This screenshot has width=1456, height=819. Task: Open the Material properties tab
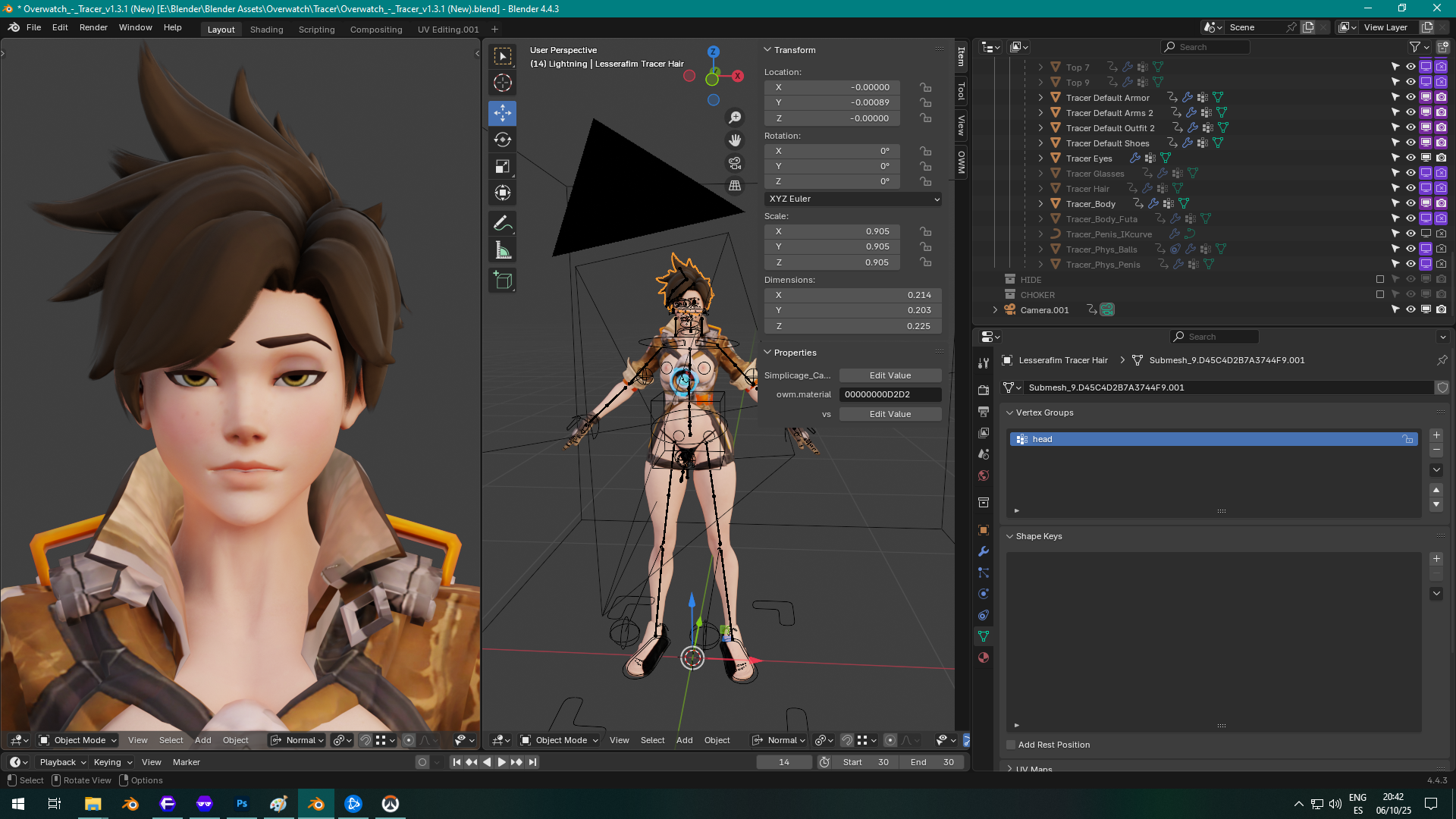984,657
